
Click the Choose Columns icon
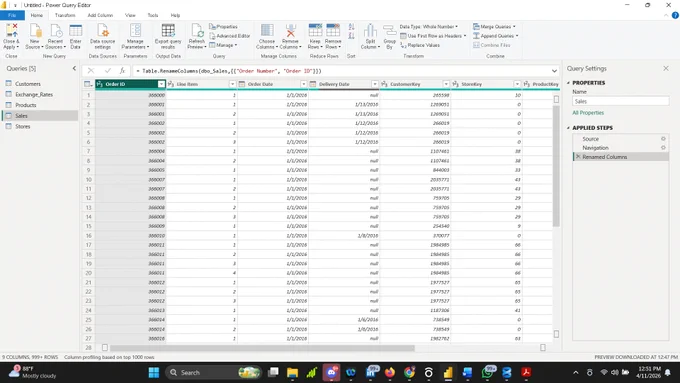point(267,31)
